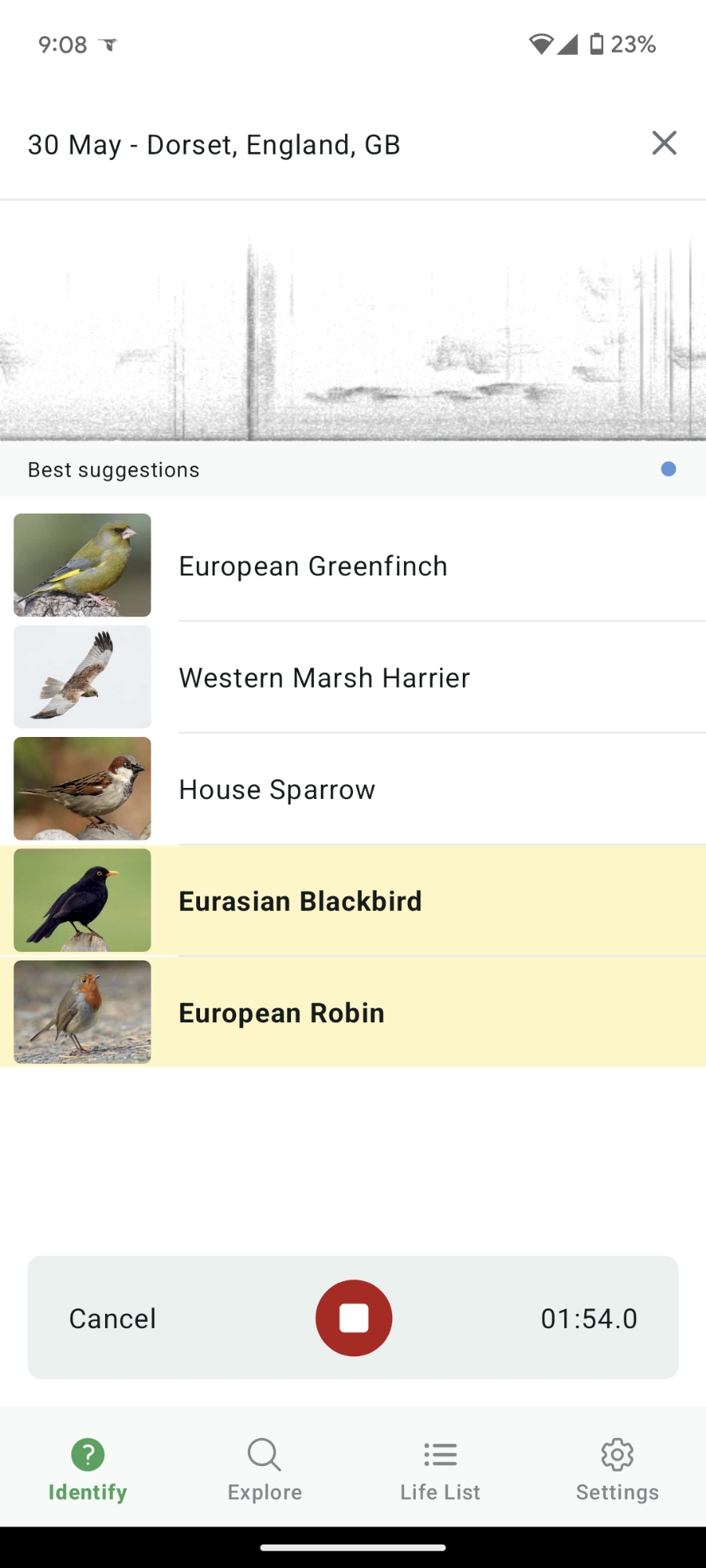Tap the battery status icon
Screen dimensions: 706x1568
[597, 44]
